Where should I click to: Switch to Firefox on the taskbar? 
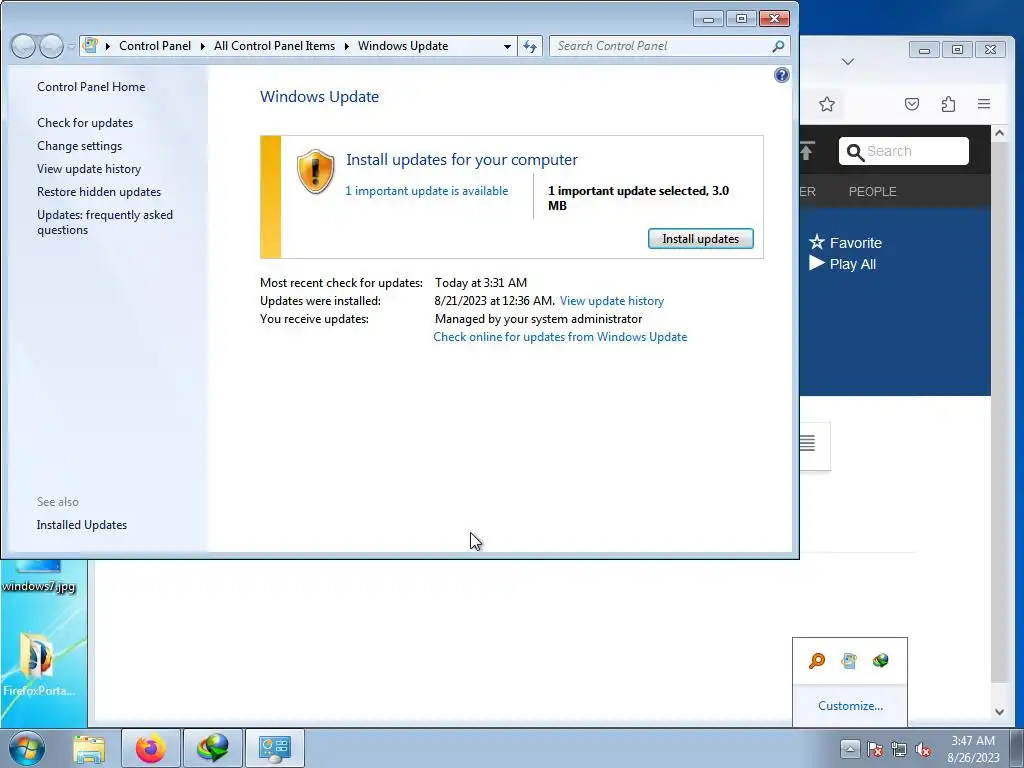point(151,748)
